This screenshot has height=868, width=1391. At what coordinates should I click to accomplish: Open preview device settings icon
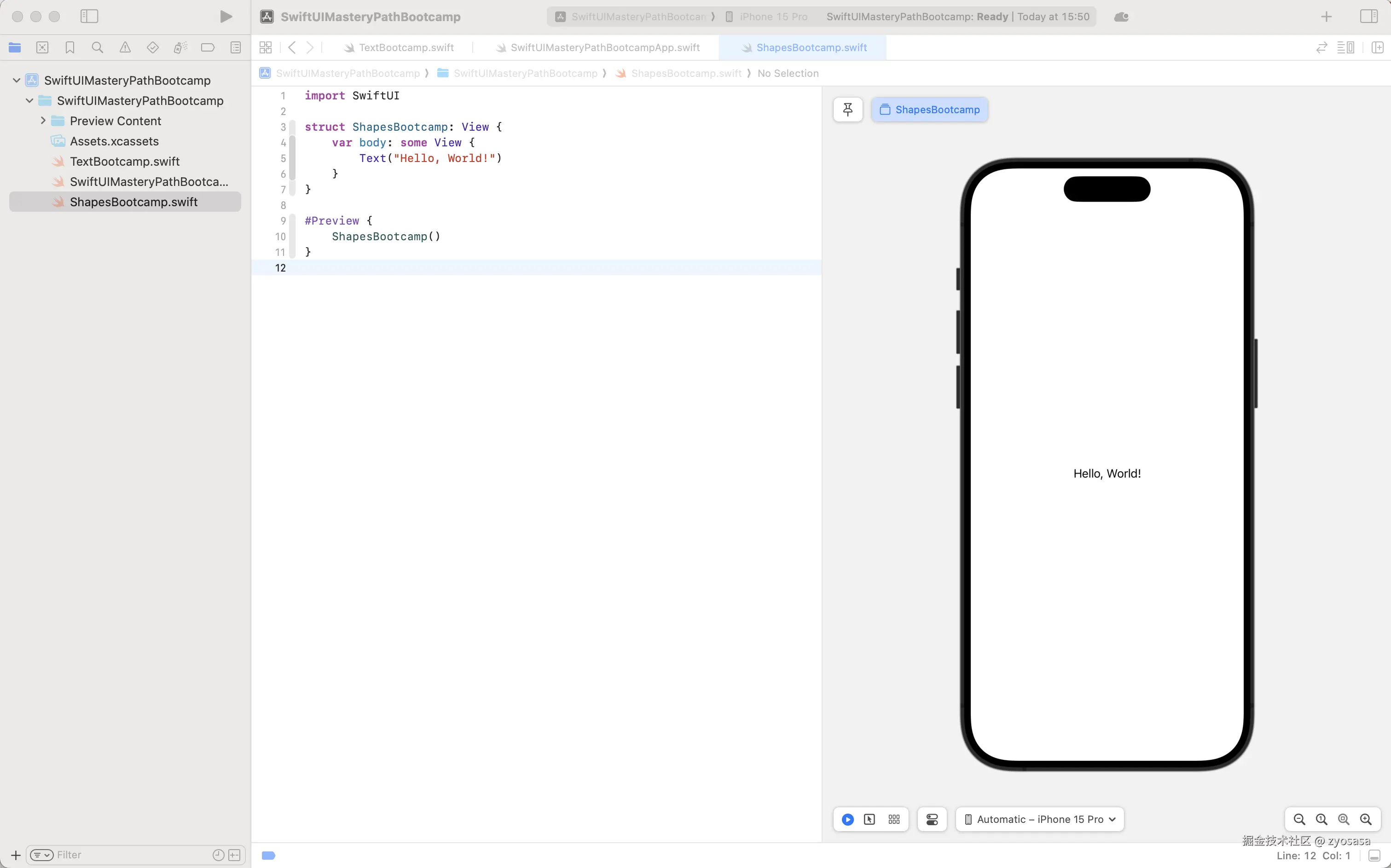click(932, 819)
